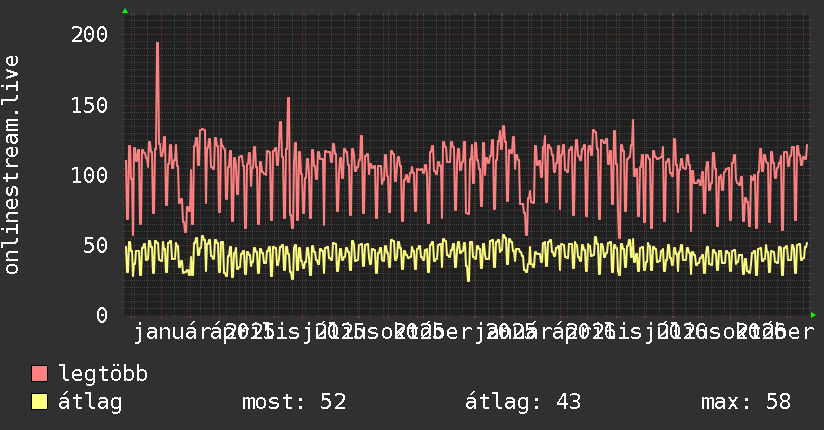This screenshot has width=824, height=430.
Task: Click the 'most: 52' value
Action: coord(294,402)
